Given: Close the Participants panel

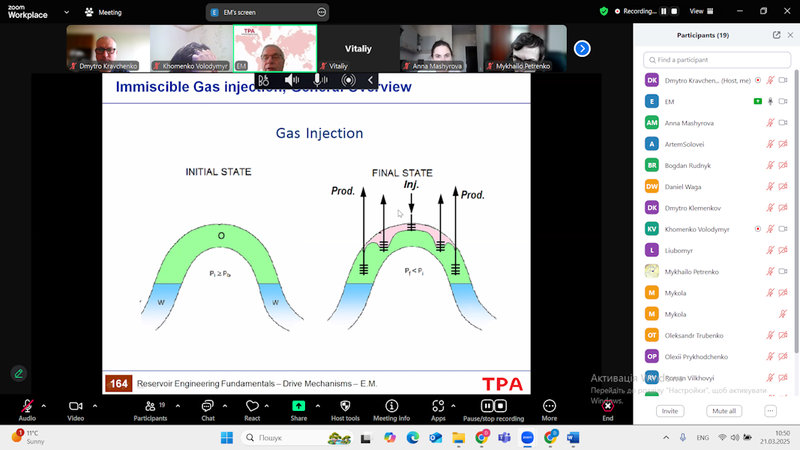Looking at the screenshot, I should [x=790, y=35].
